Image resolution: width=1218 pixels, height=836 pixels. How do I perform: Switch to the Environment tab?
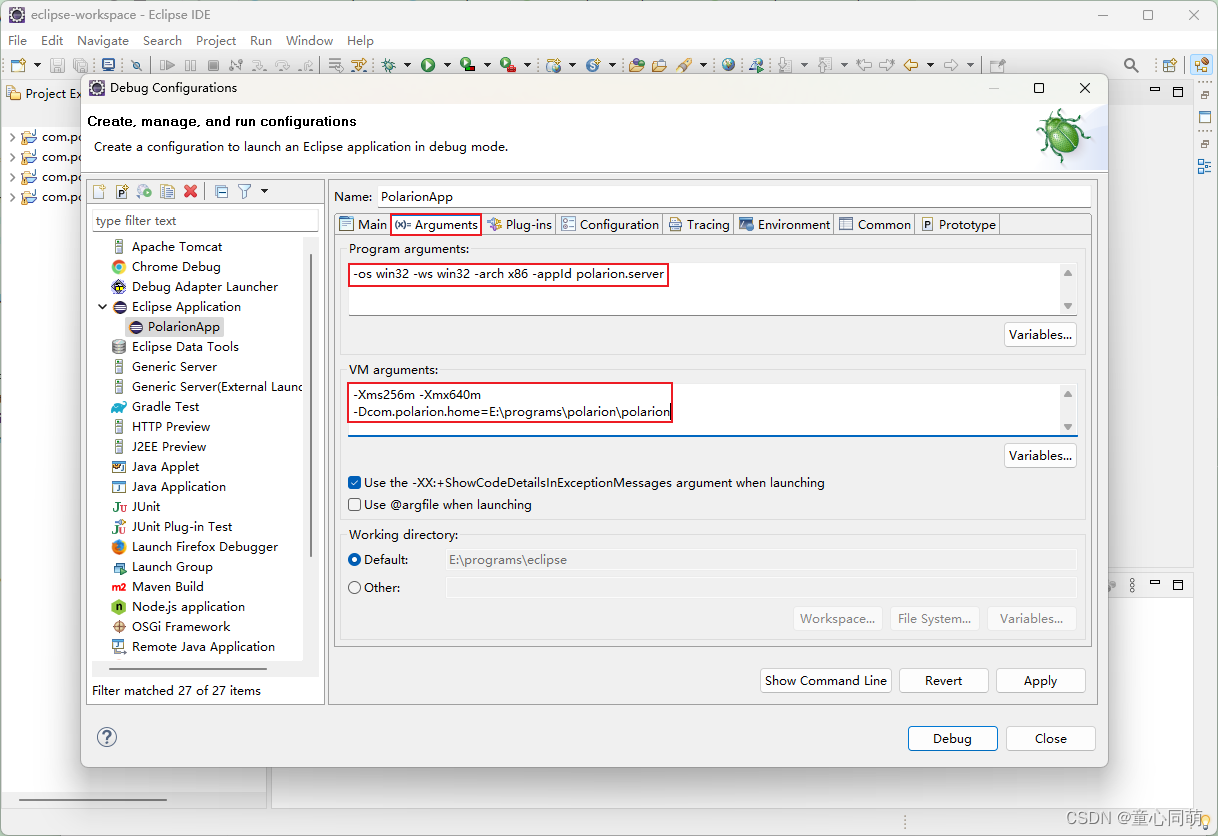pos(785,224)
